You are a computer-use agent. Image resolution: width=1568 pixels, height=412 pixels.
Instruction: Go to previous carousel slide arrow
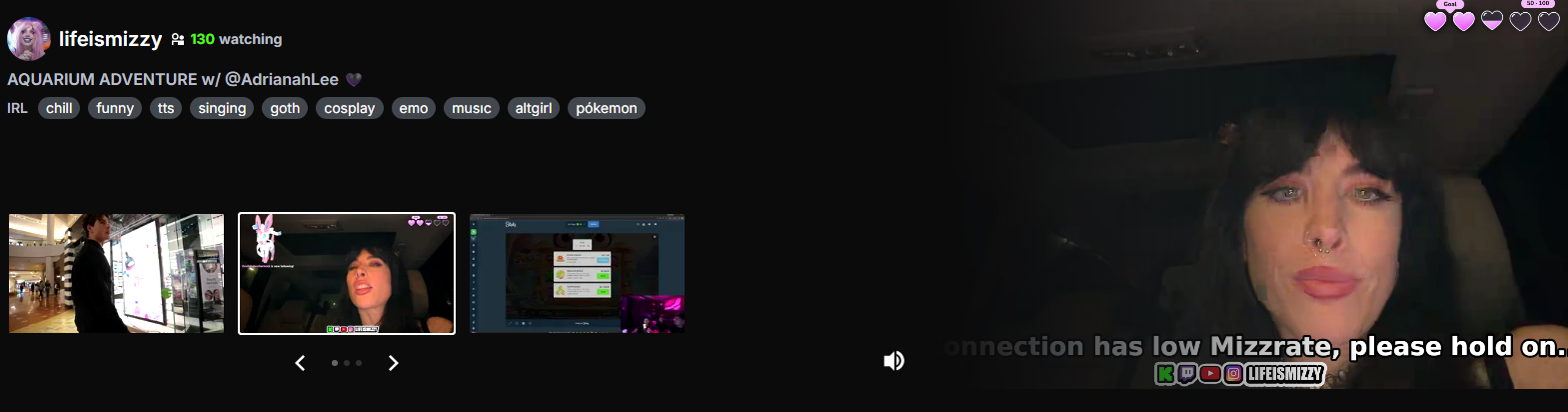tap(300, 363)
